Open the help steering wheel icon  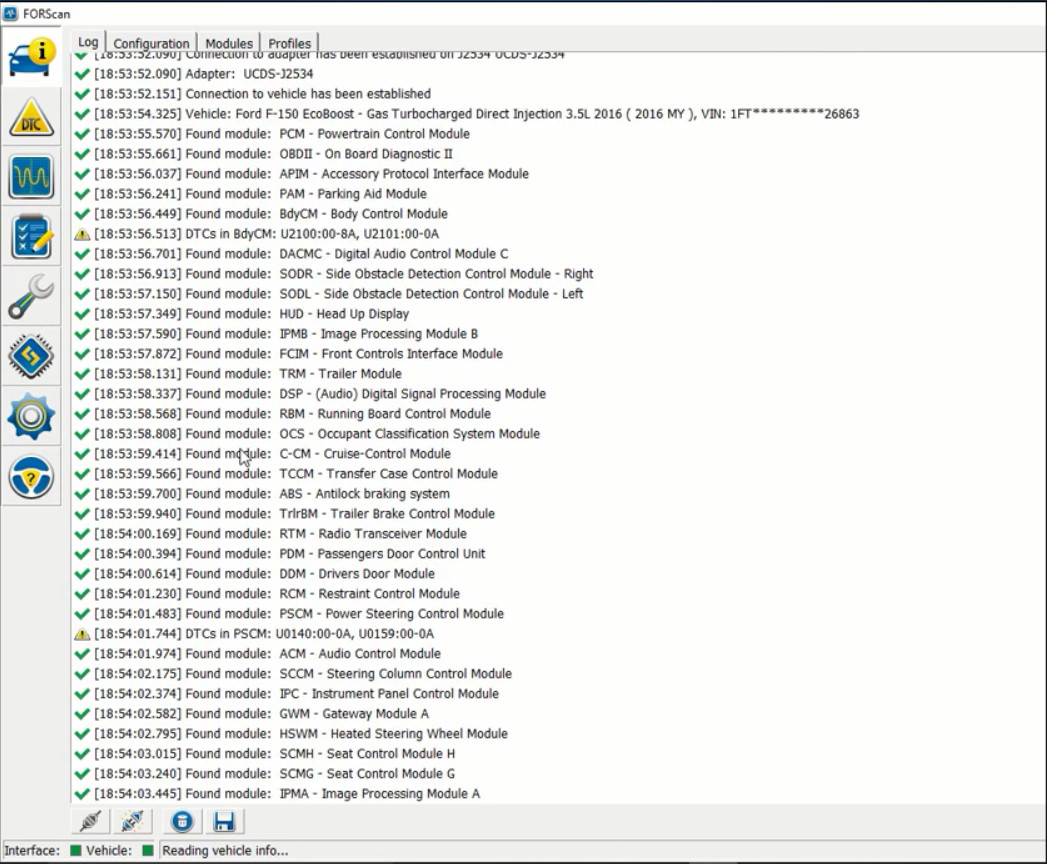coord(31,477)
